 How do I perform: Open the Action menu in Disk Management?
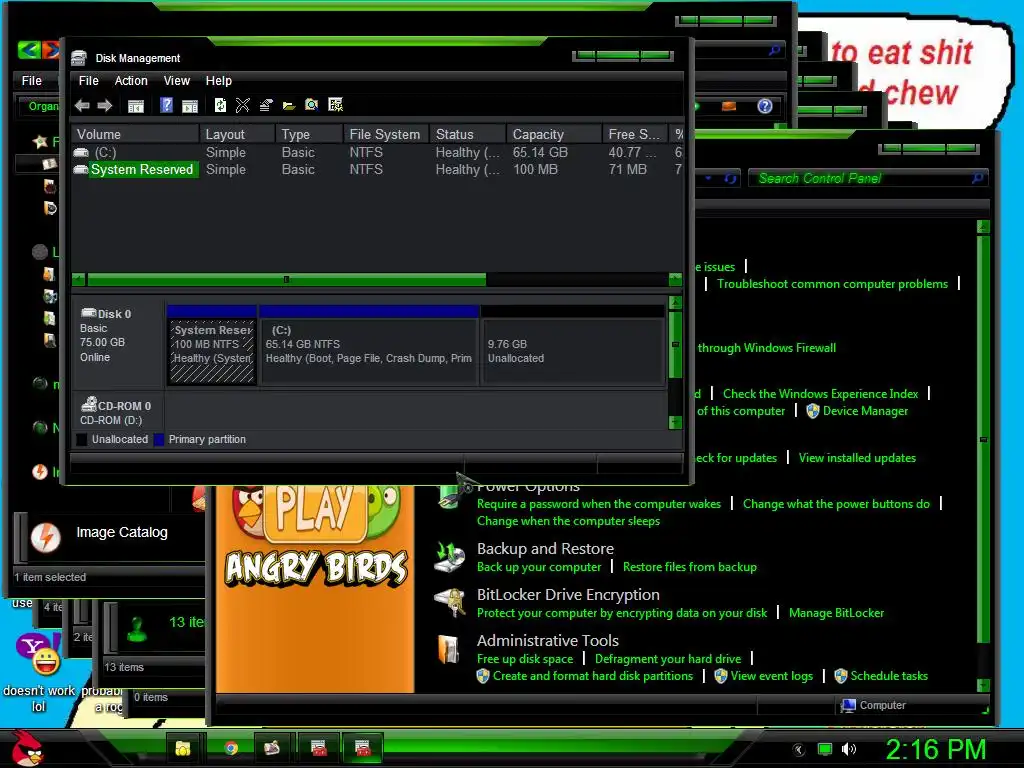click(131, 81)
